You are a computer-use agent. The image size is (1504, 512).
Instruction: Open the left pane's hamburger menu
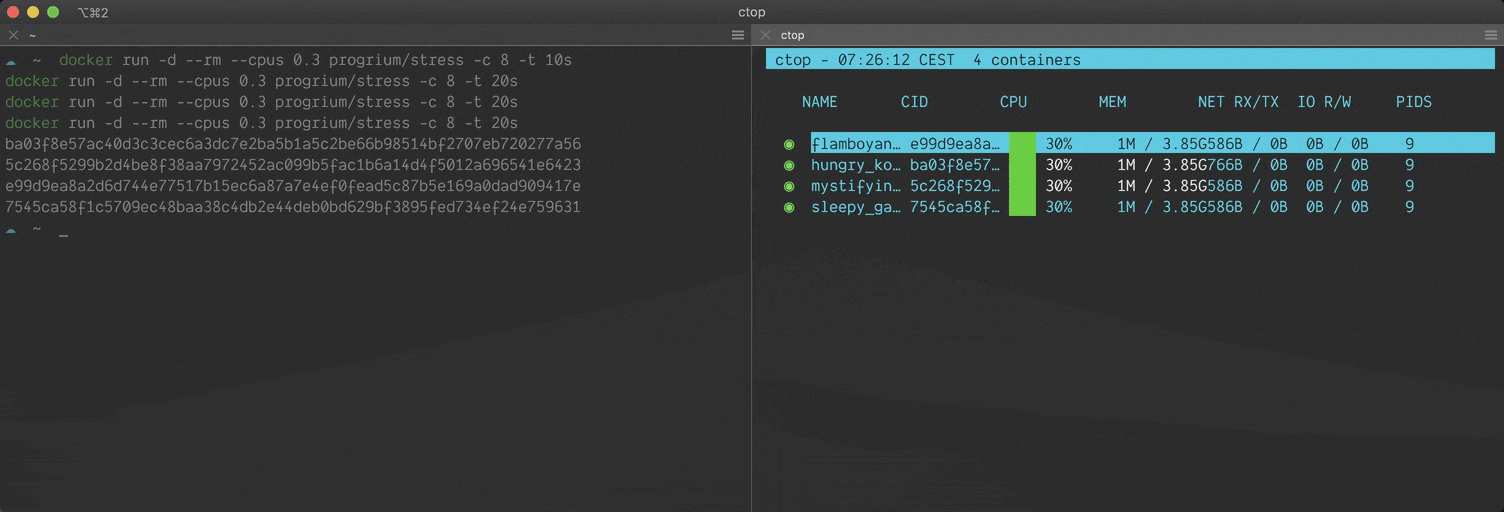[738, 35]
